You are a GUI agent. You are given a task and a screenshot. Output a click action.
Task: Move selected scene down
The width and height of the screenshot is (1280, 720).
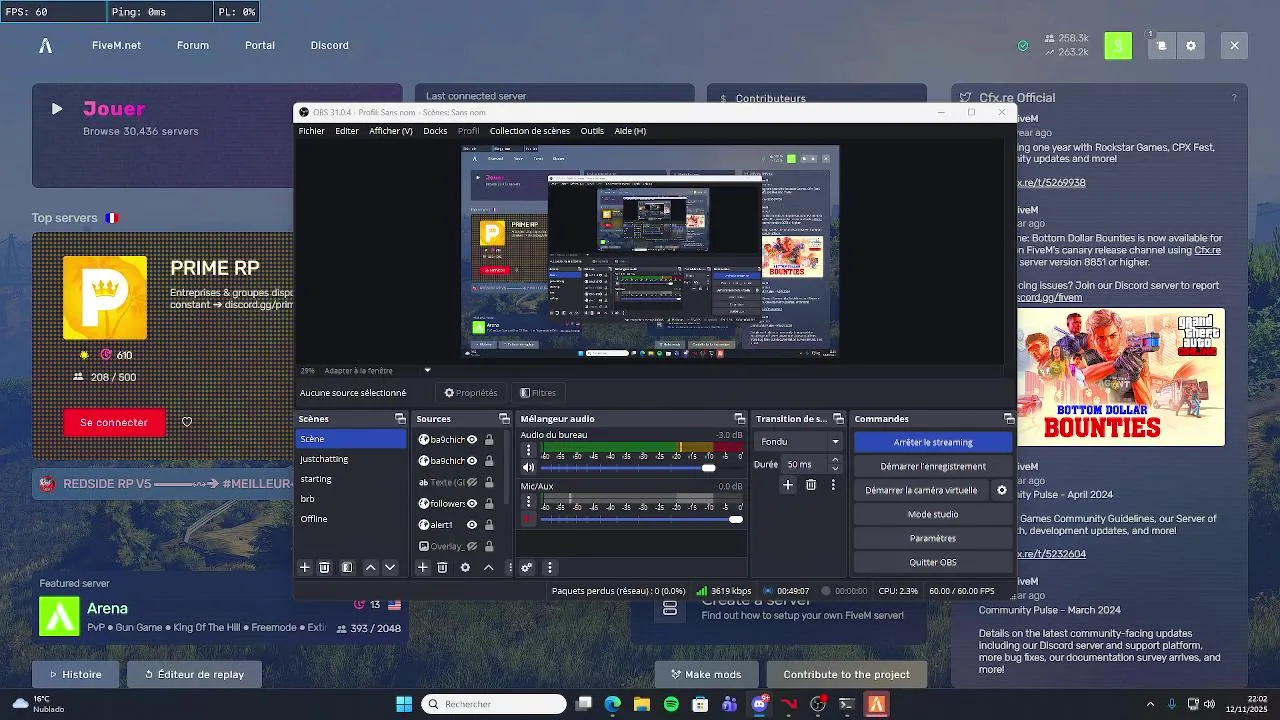390,567
